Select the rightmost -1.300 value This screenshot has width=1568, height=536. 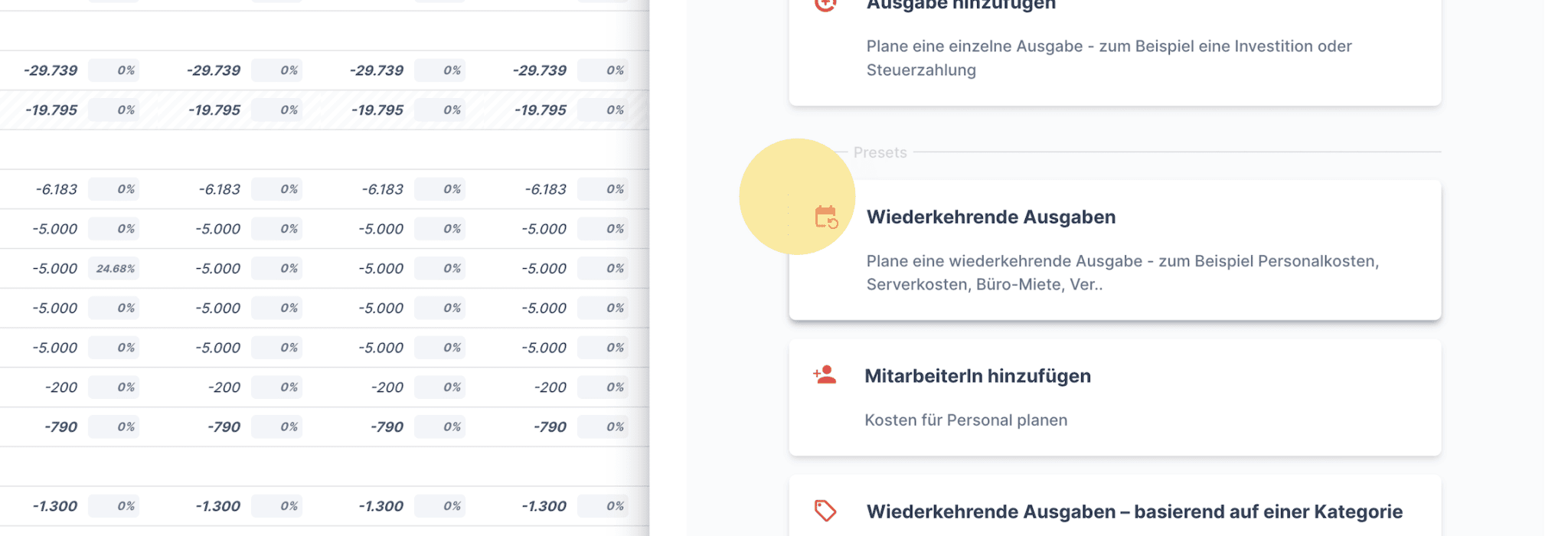(x=544, y=506)
